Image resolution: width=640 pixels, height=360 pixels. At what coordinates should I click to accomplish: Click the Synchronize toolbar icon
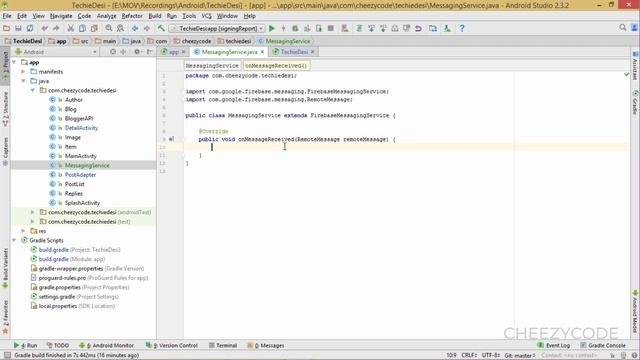pyautogui.click(x=30, y=28)
